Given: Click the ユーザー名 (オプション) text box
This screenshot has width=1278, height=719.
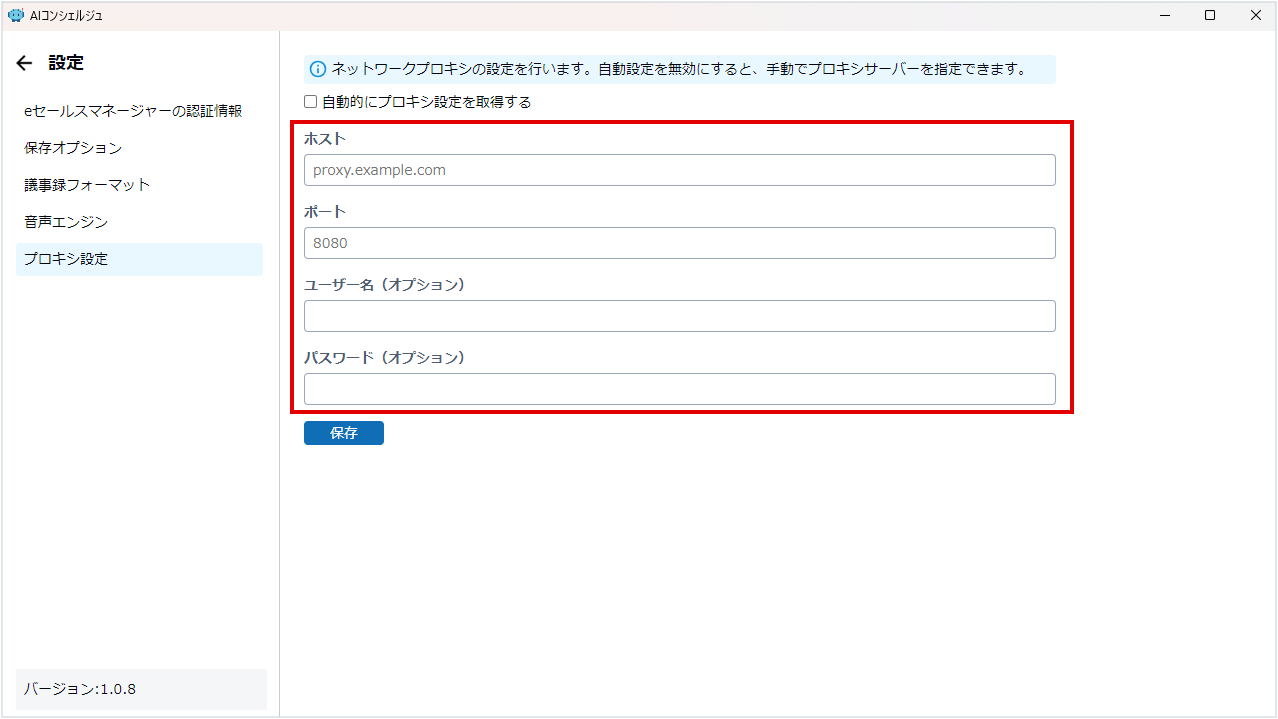Looking at the screenshot, I should tap(679, 316).
